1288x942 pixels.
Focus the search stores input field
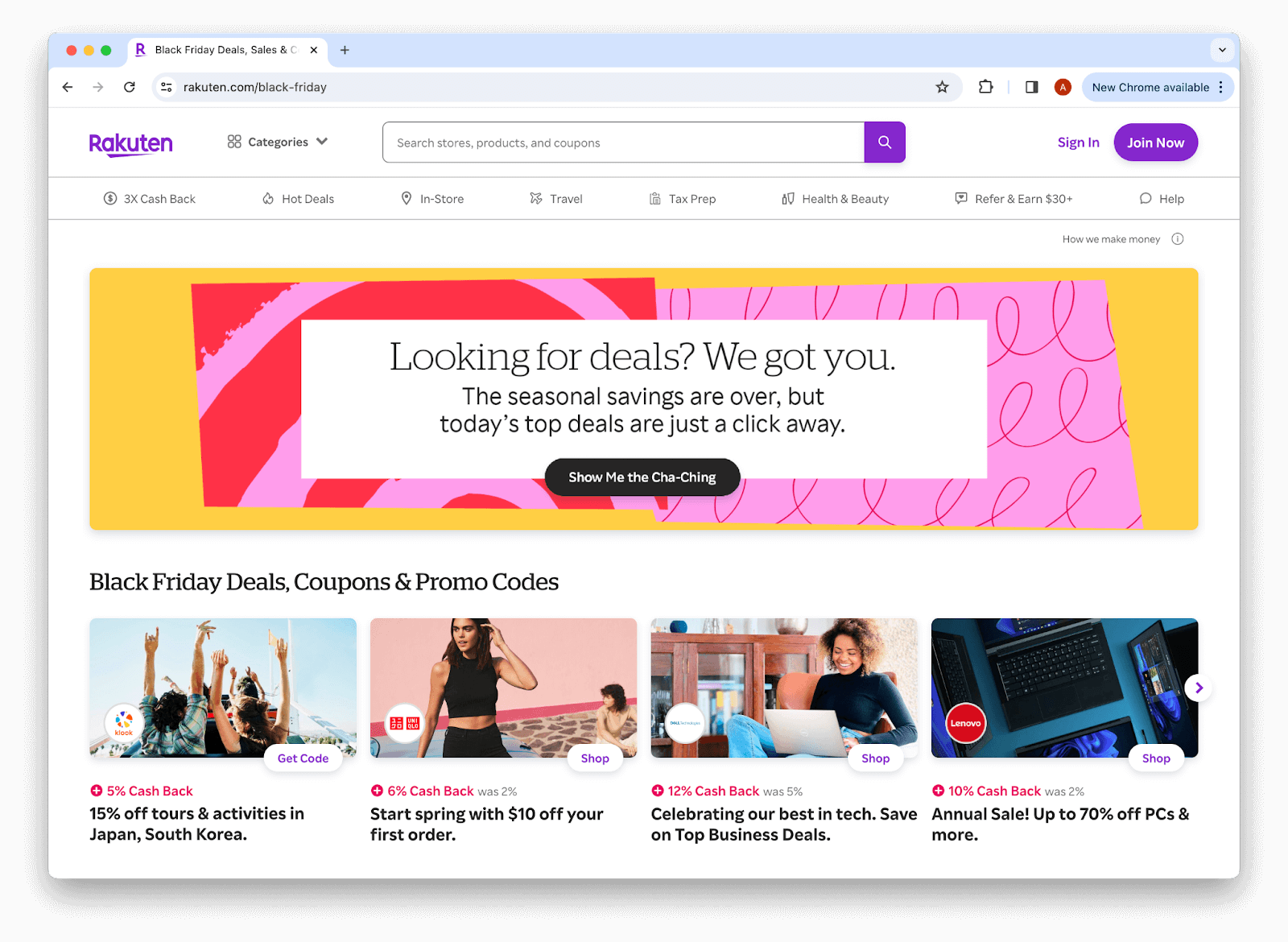tap(624, 143)
